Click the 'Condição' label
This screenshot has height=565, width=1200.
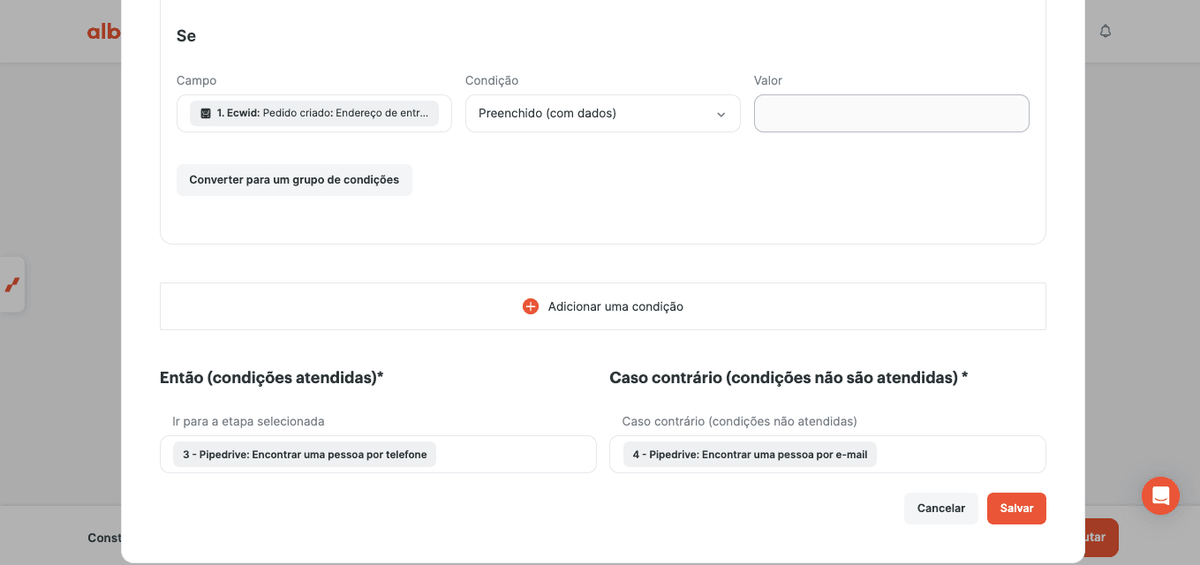tap(491, 80)
